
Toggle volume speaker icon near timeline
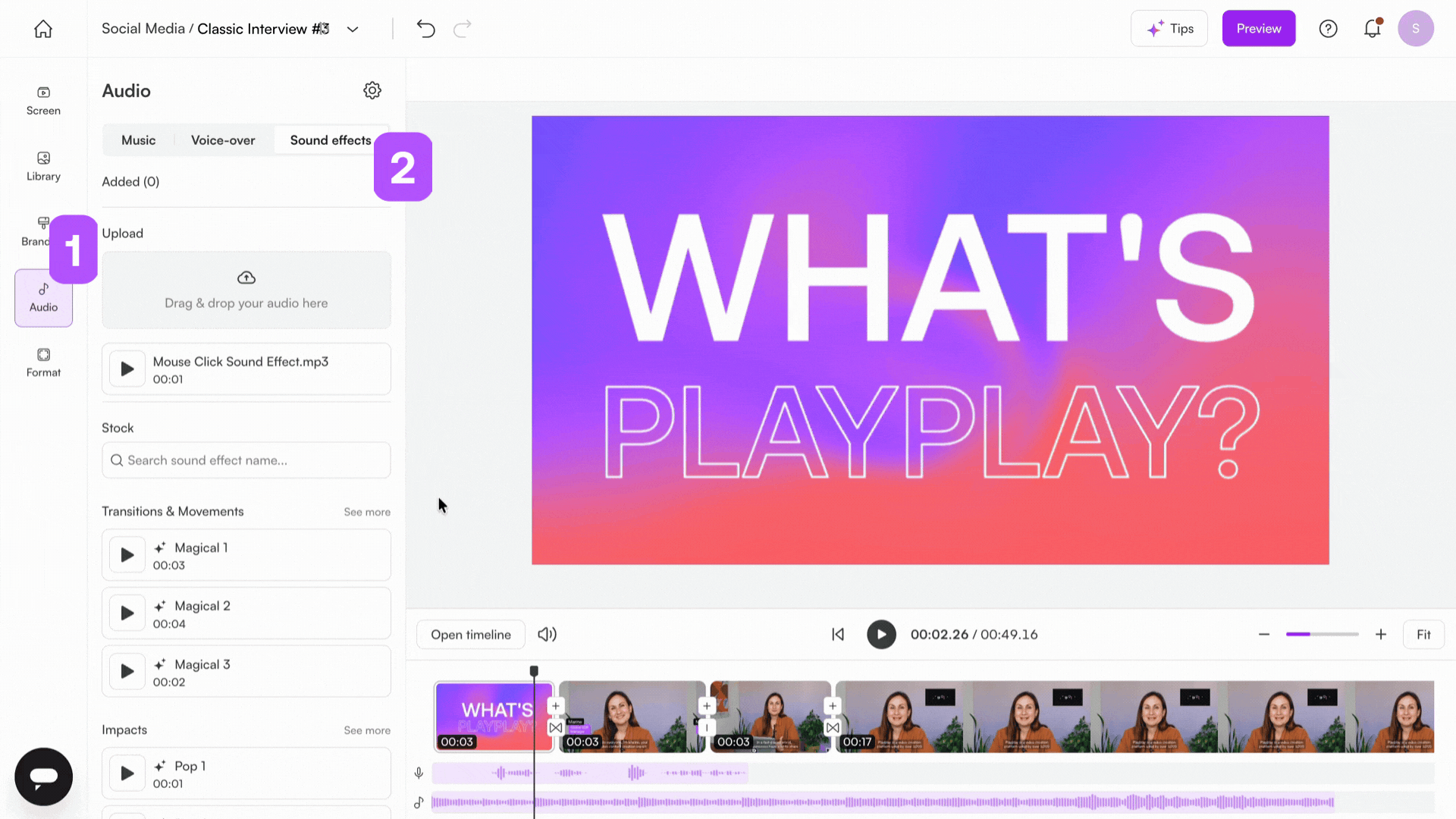(x=547, y=635)
